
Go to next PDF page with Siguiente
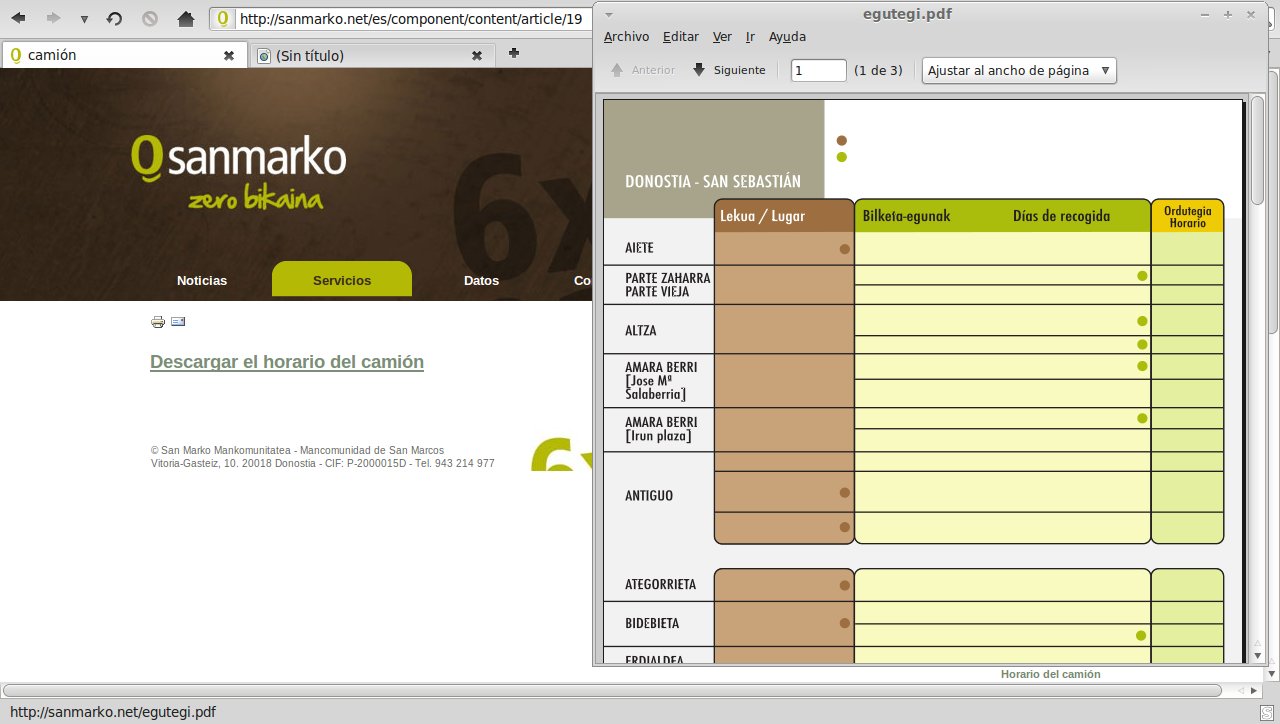point(729,70)
